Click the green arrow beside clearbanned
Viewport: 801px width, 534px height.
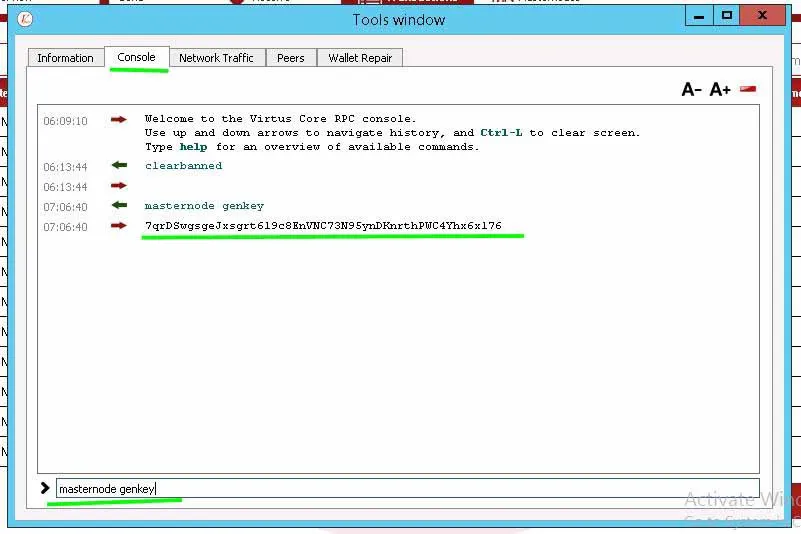119,165
